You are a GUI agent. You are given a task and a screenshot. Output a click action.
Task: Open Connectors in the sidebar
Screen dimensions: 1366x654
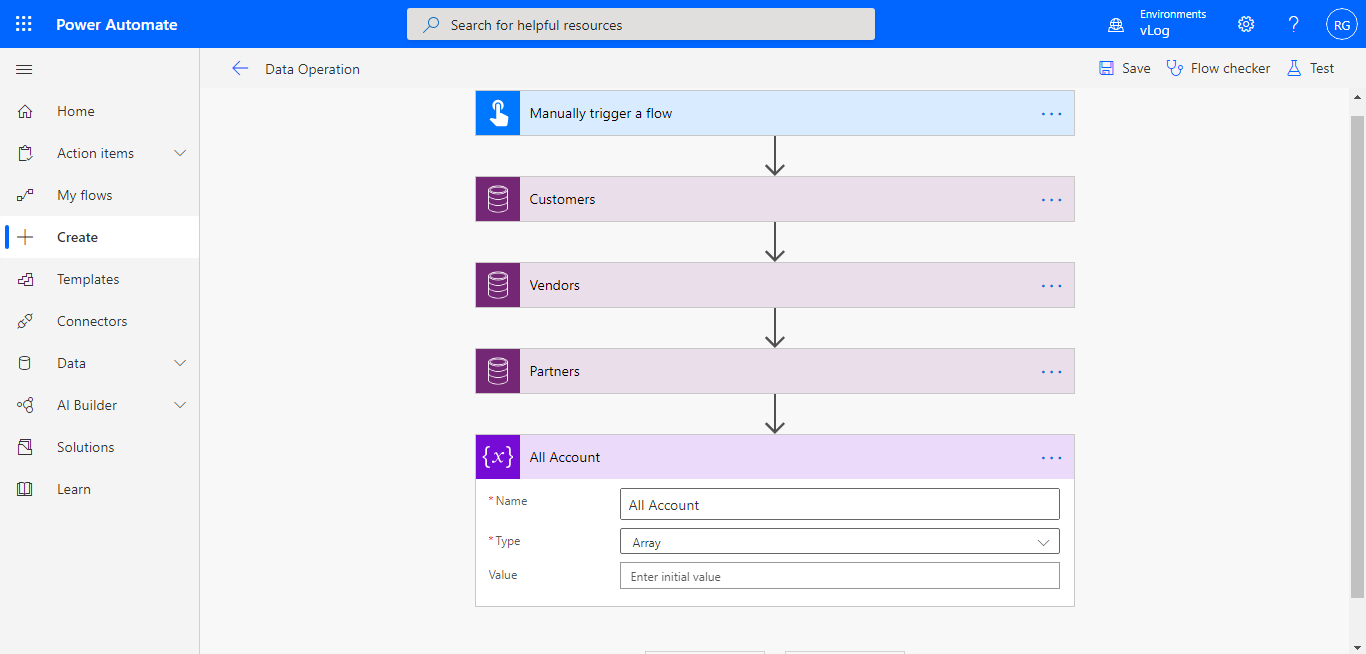click(100, 321)
